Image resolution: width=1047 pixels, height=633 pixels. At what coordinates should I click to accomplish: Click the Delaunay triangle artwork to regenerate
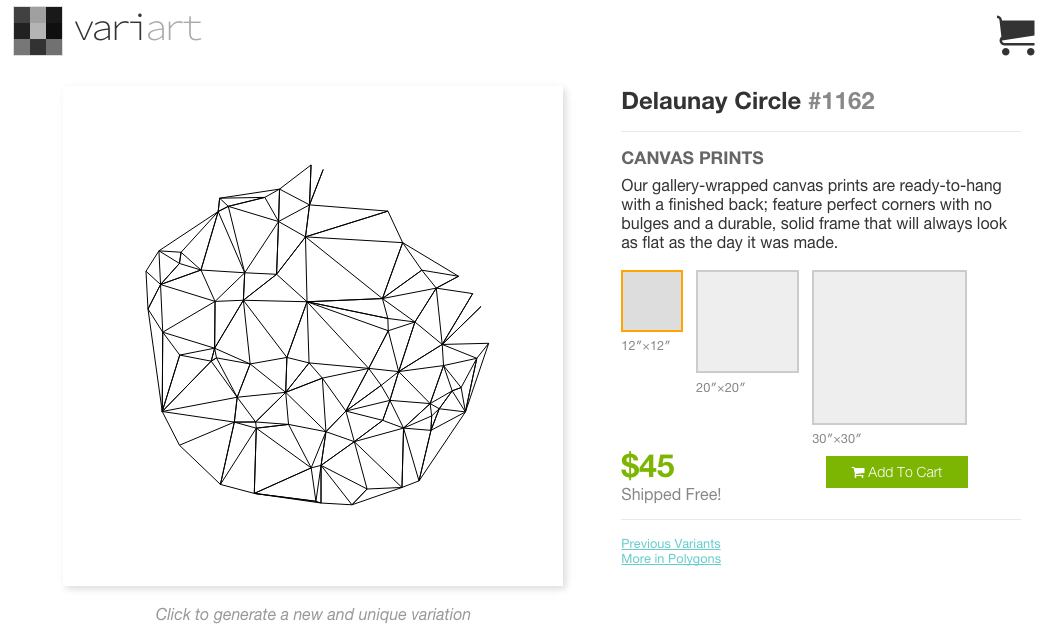(313, 336)
